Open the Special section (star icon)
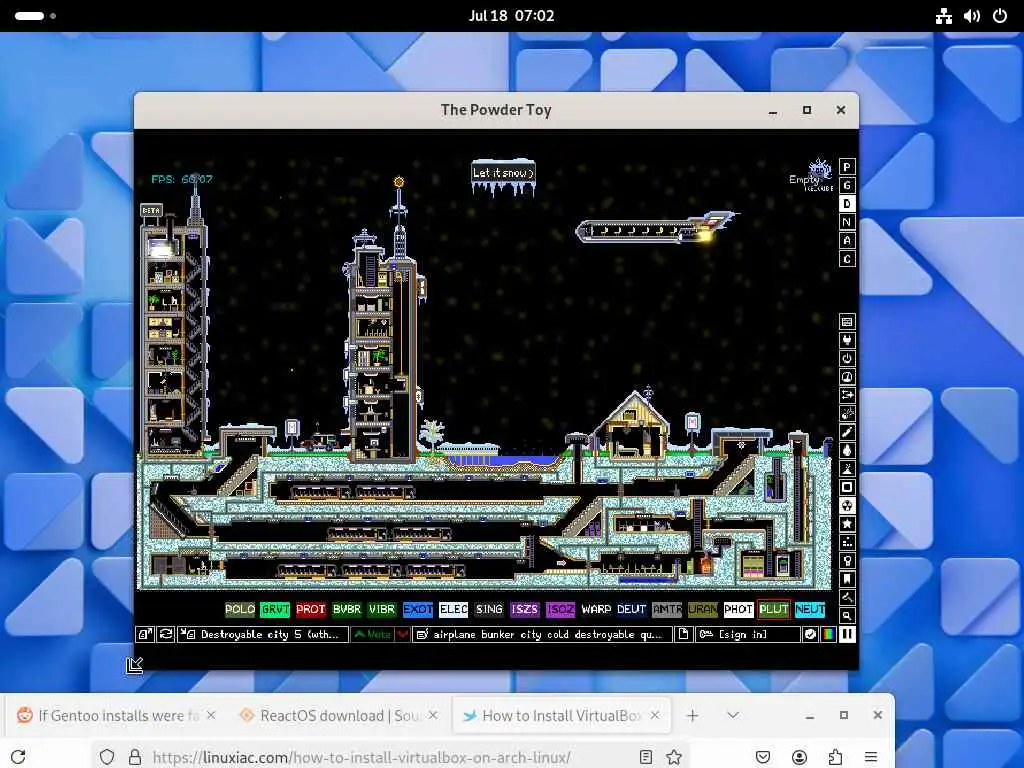 (x=847, y=523)
